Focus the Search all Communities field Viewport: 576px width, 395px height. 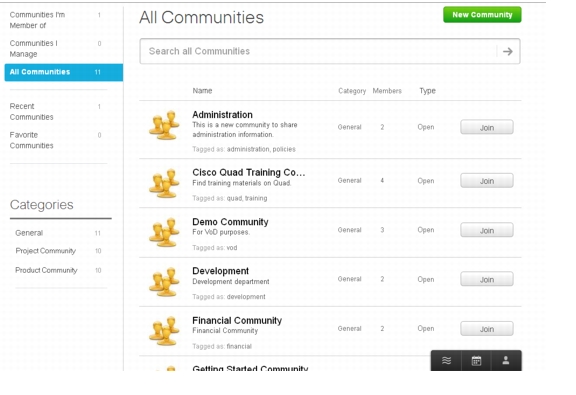click(318, 51)
